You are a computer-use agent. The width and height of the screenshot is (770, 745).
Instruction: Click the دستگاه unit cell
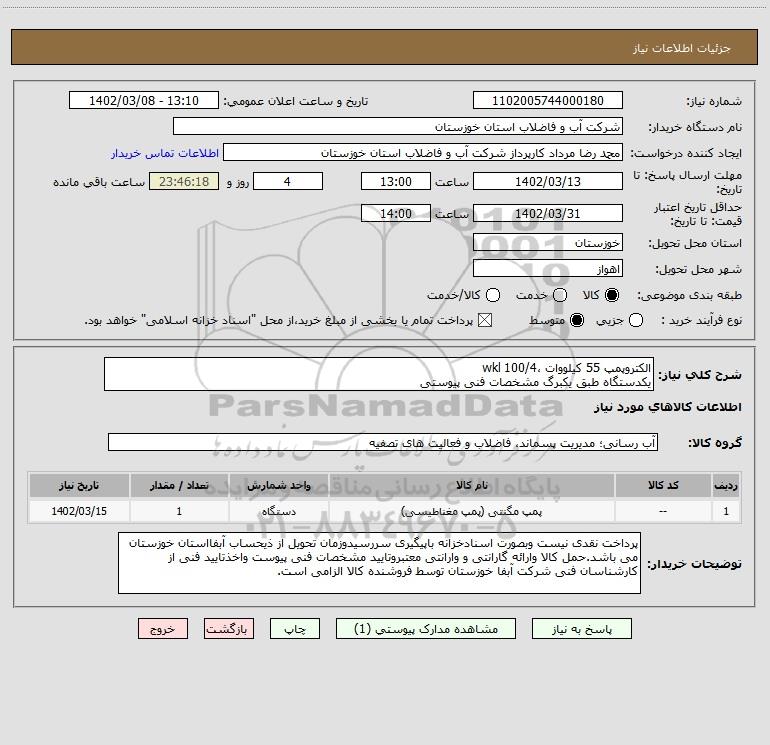(x=278, y=511)
